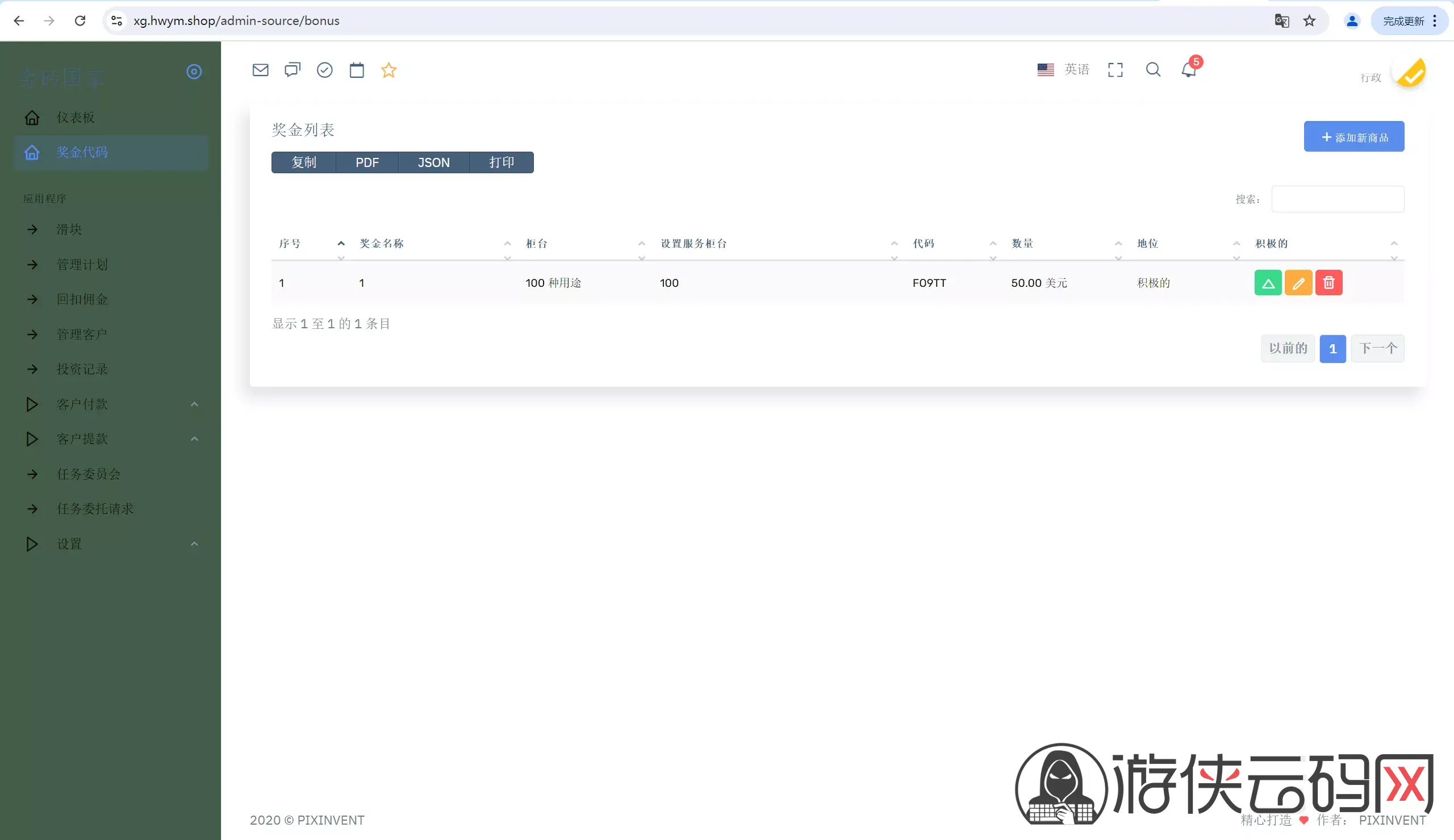Open the mail envelope icon
The image size is (1454, 840).
pyautogui.click(x=260, y=70)
